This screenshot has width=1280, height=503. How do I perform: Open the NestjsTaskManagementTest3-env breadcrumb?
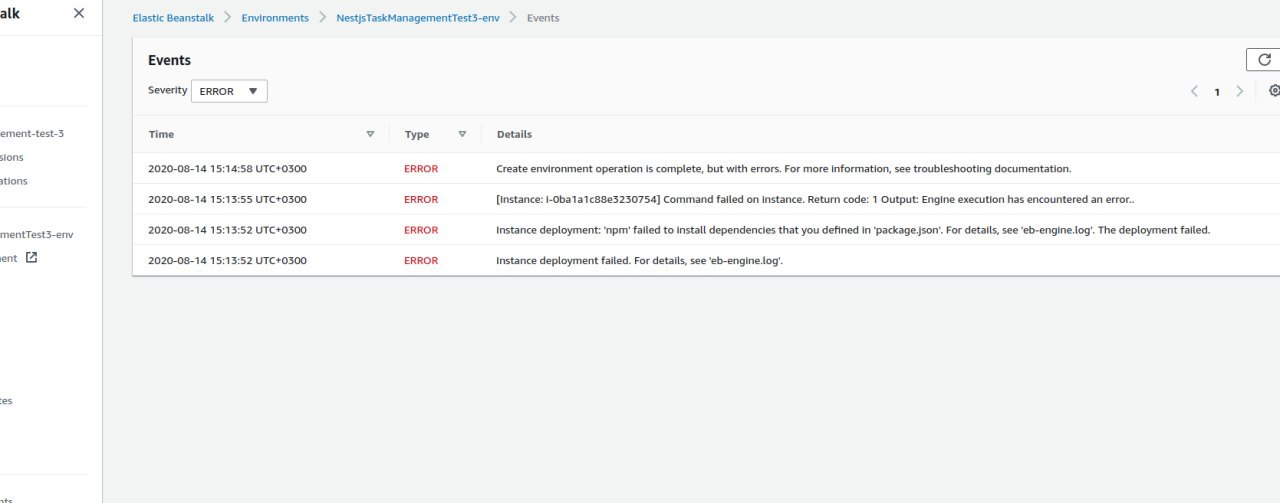pos(417,18)
